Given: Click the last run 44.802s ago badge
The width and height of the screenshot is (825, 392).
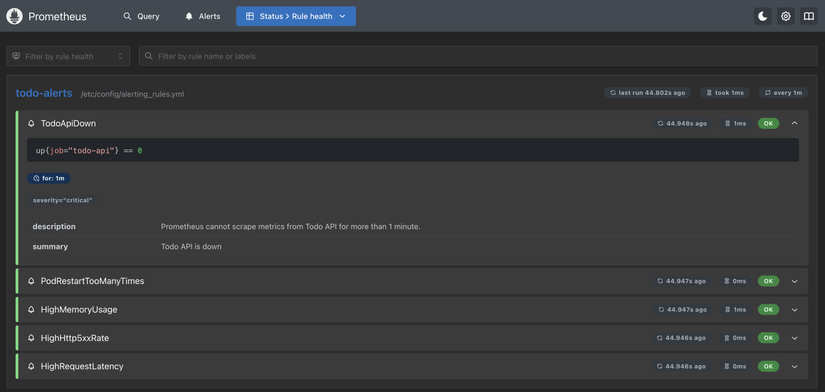Looking at the screenshot, I should pyautogui.click(x=648, y=93).
